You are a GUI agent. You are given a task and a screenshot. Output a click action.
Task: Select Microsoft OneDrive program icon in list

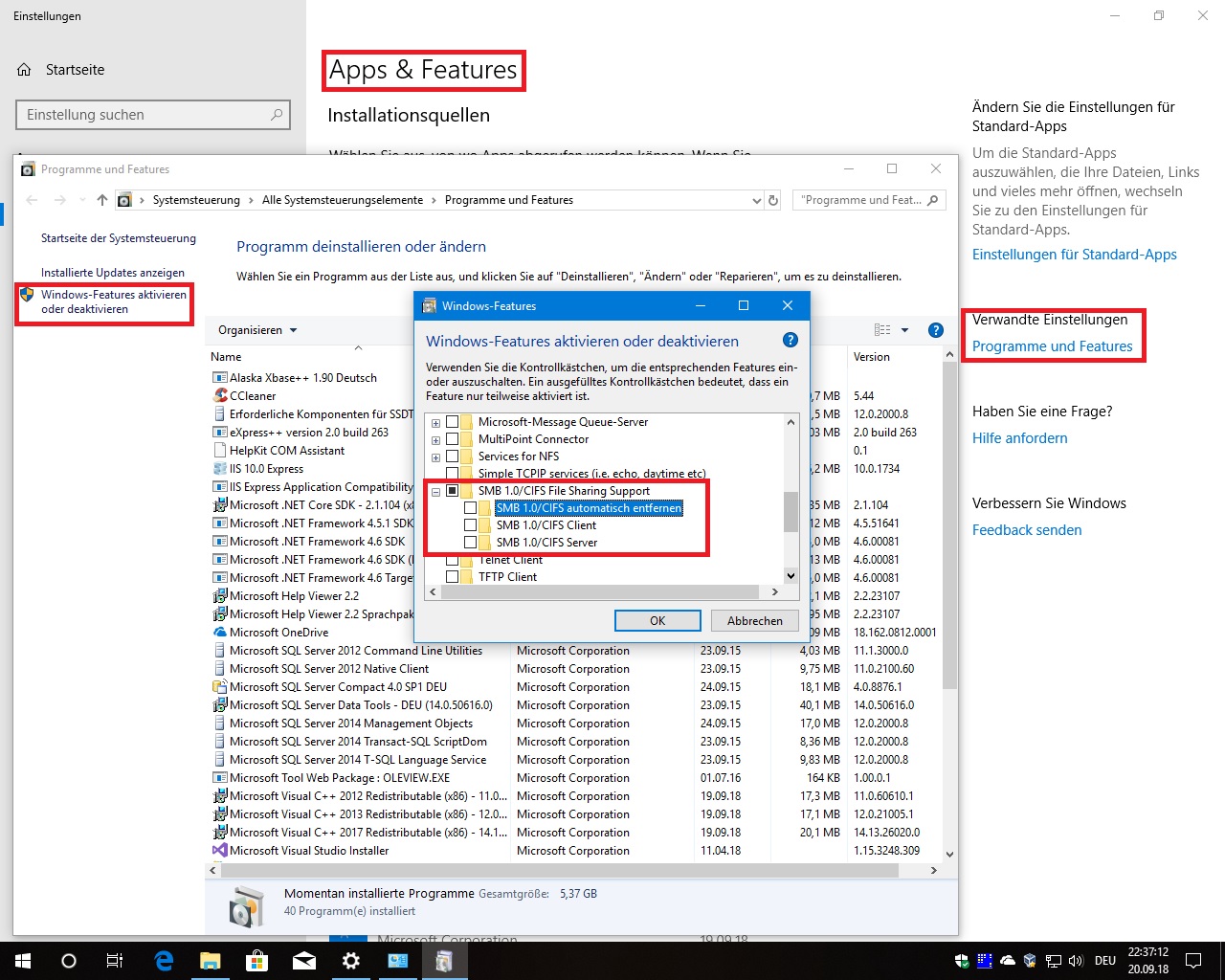pyautogui.click(x=220, y=633)
